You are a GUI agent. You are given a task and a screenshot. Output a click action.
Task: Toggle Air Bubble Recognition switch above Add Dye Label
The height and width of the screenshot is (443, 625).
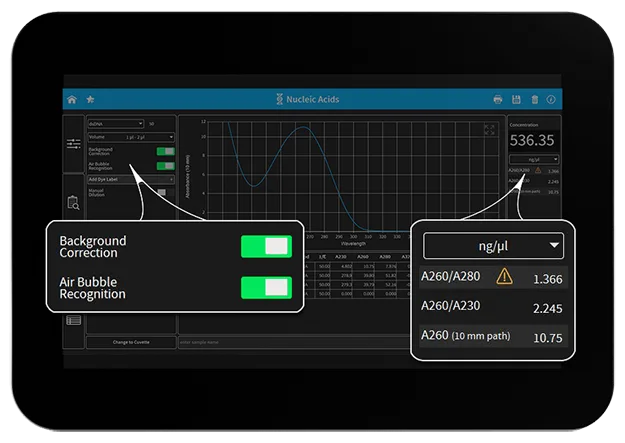tap(165, 165)
